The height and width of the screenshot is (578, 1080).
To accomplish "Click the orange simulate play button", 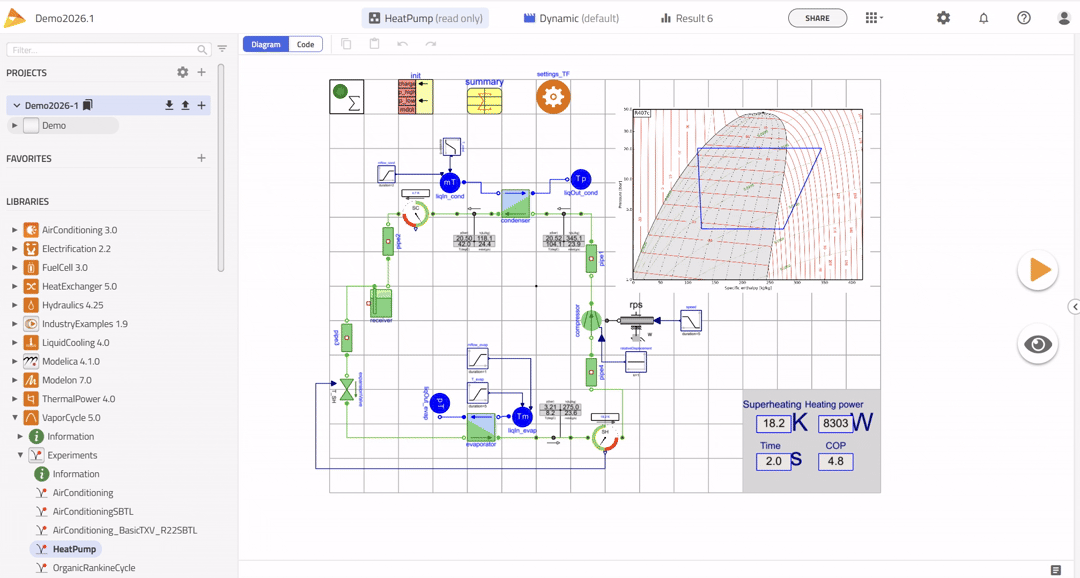I will (1038, 271).
